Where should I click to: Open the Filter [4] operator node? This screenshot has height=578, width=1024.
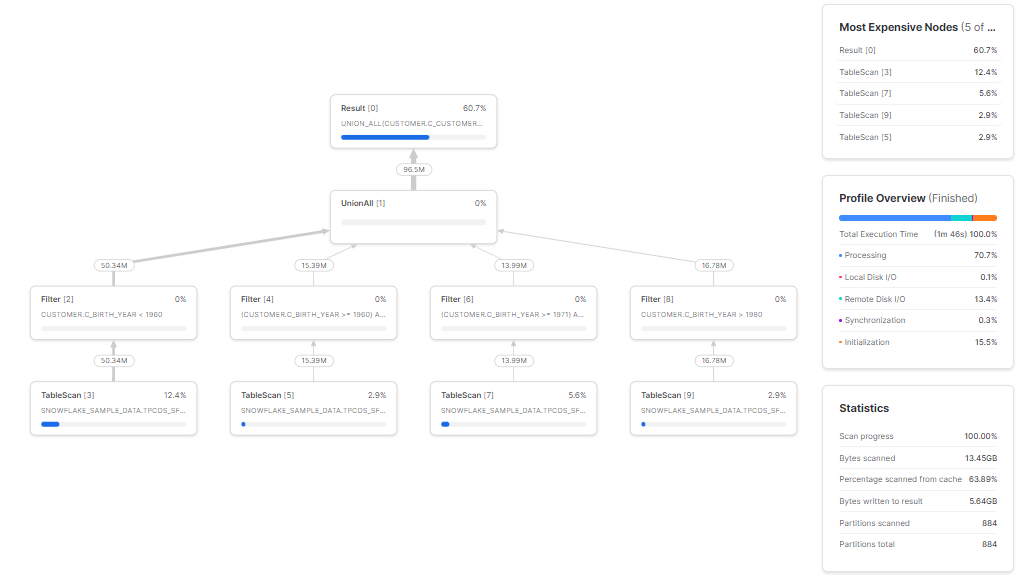(x=313, y=312)
